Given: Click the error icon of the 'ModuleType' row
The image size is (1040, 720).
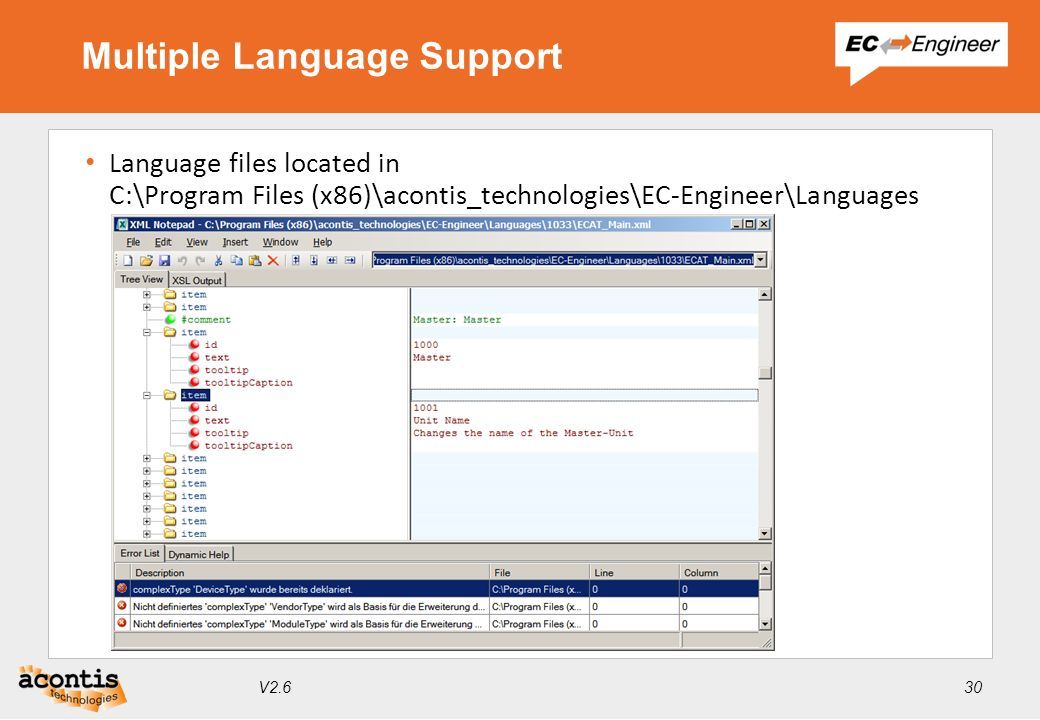Looking at the screenshot, I should click(122, 623).
